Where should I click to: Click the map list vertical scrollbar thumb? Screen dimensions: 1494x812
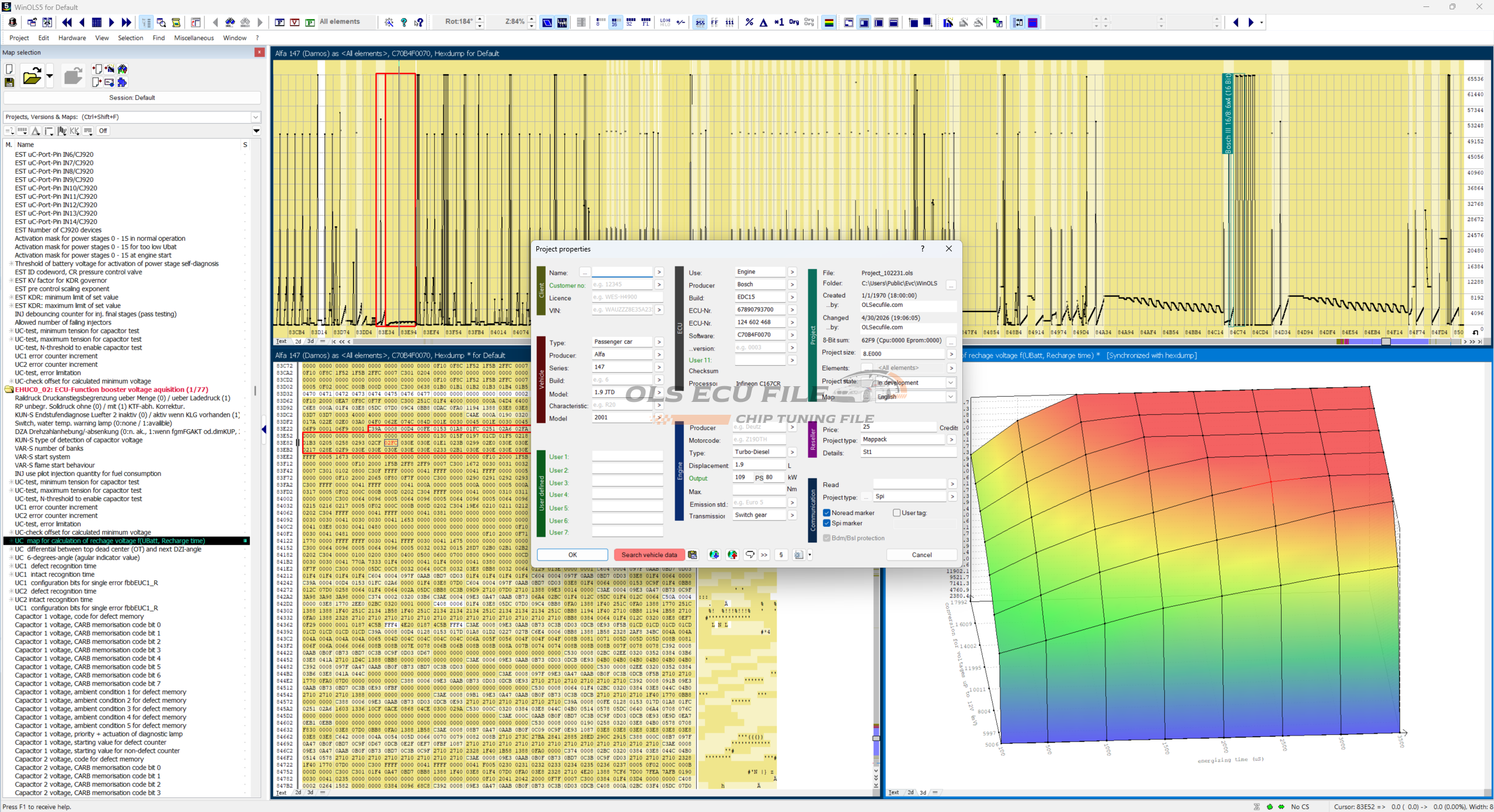[x=254, y=390]
